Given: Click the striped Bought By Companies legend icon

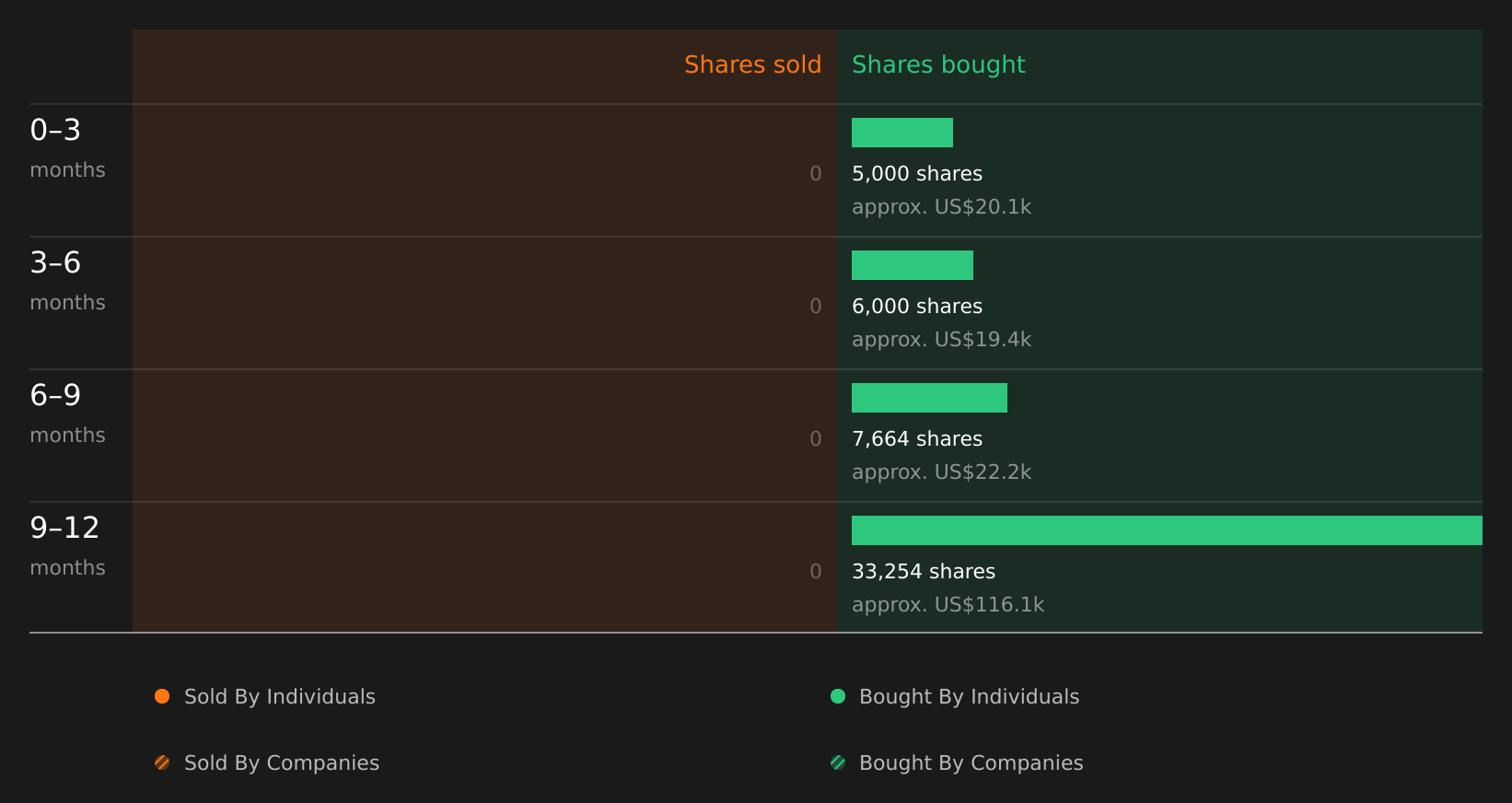Looking at the screenshot, I should (x=838, y=762).
